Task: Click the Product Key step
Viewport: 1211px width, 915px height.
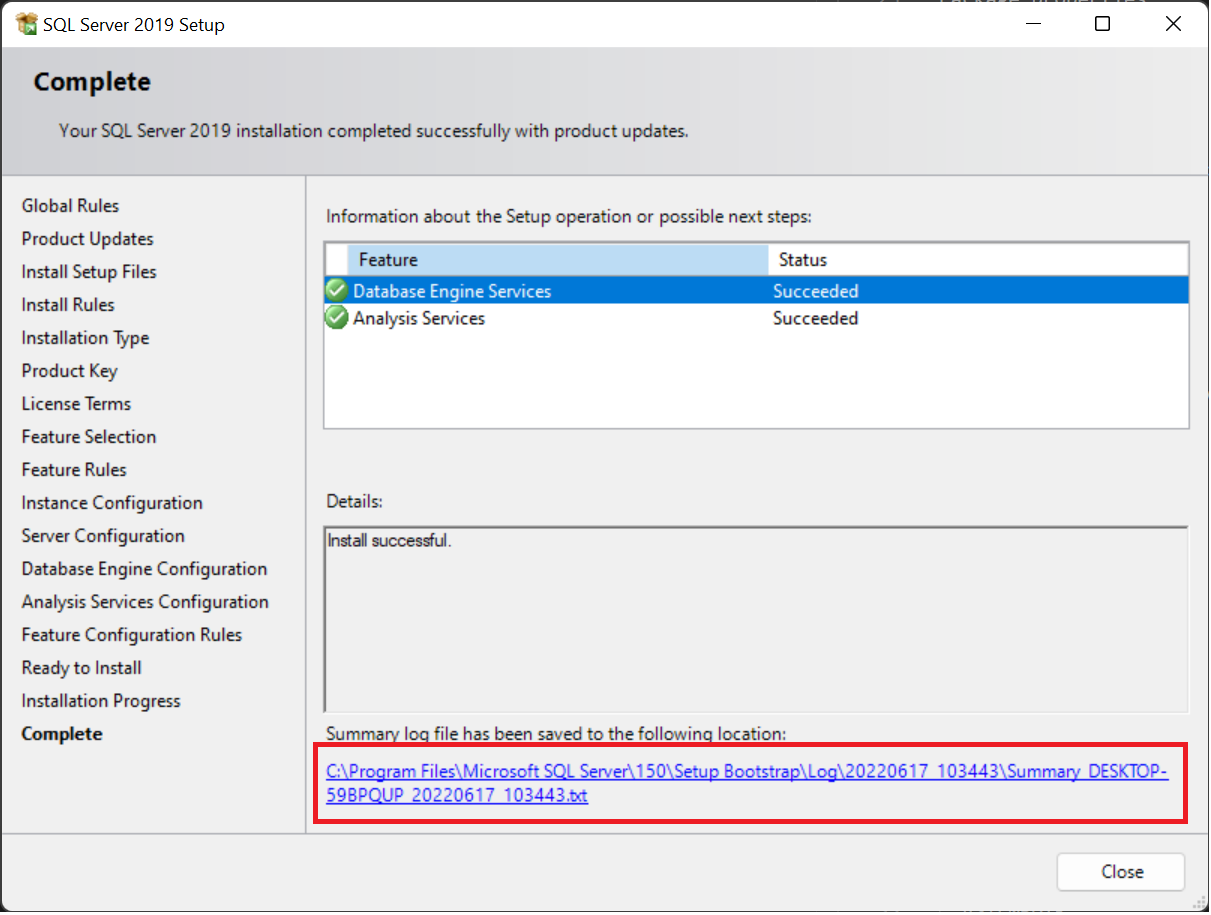Action: 69,371
